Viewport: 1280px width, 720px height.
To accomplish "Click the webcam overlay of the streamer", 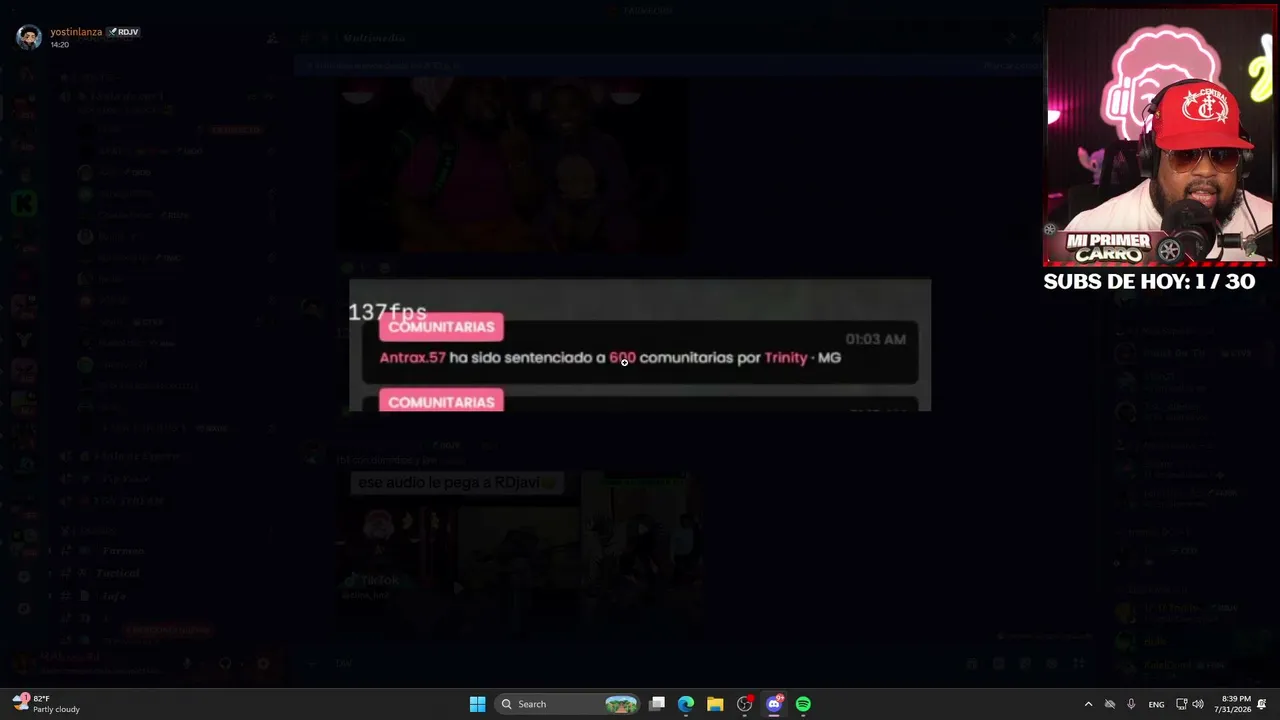I will tap(1159, 136).
